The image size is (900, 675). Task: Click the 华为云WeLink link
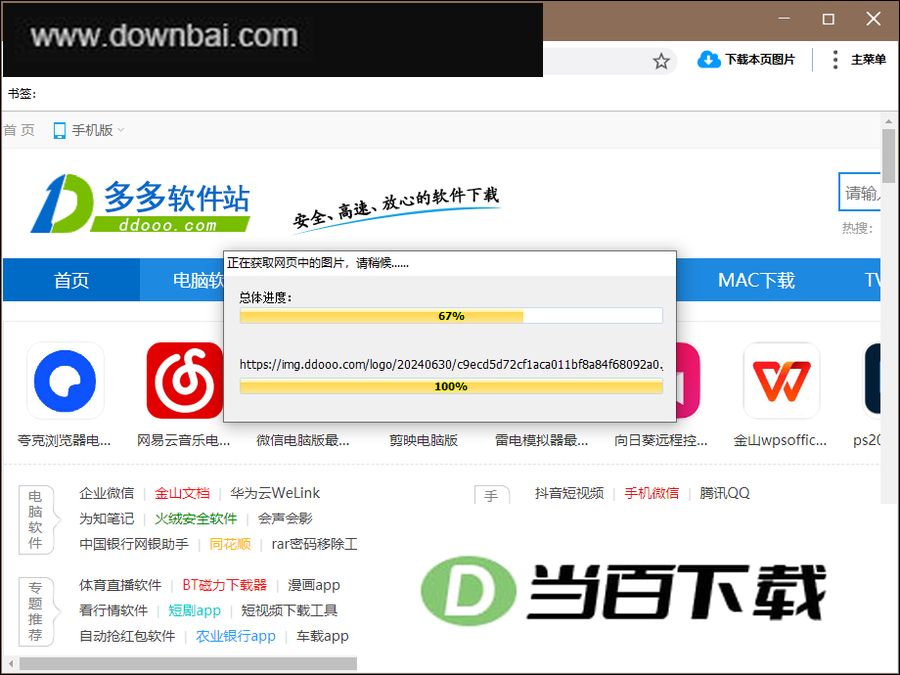(x=275, y=493)
